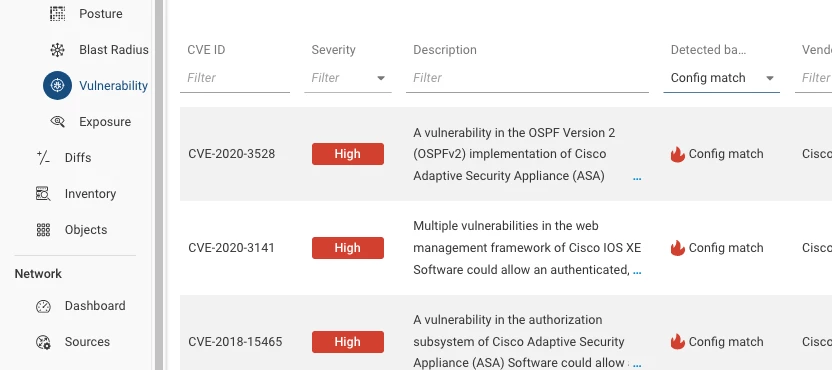Click the flame icon for CVE-2018-15465
832x370 pixels.
(x=678, y=342)
